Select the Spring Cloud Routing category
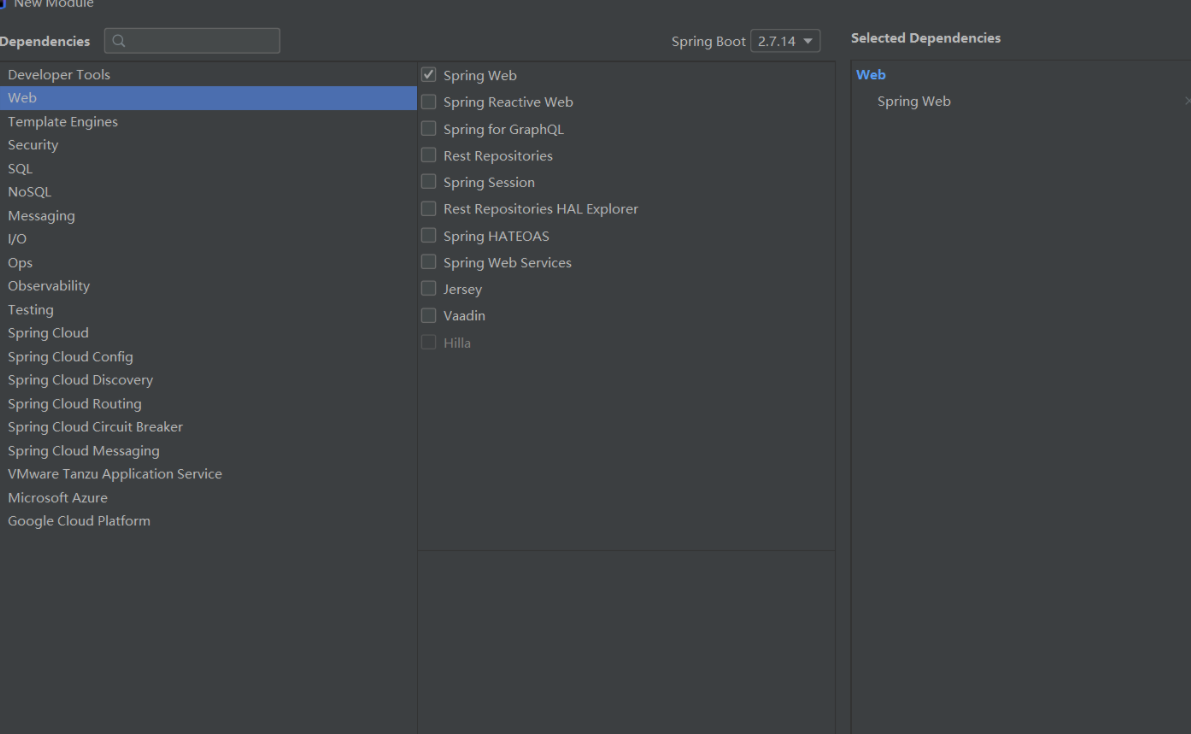 click(x=75, y=404)
